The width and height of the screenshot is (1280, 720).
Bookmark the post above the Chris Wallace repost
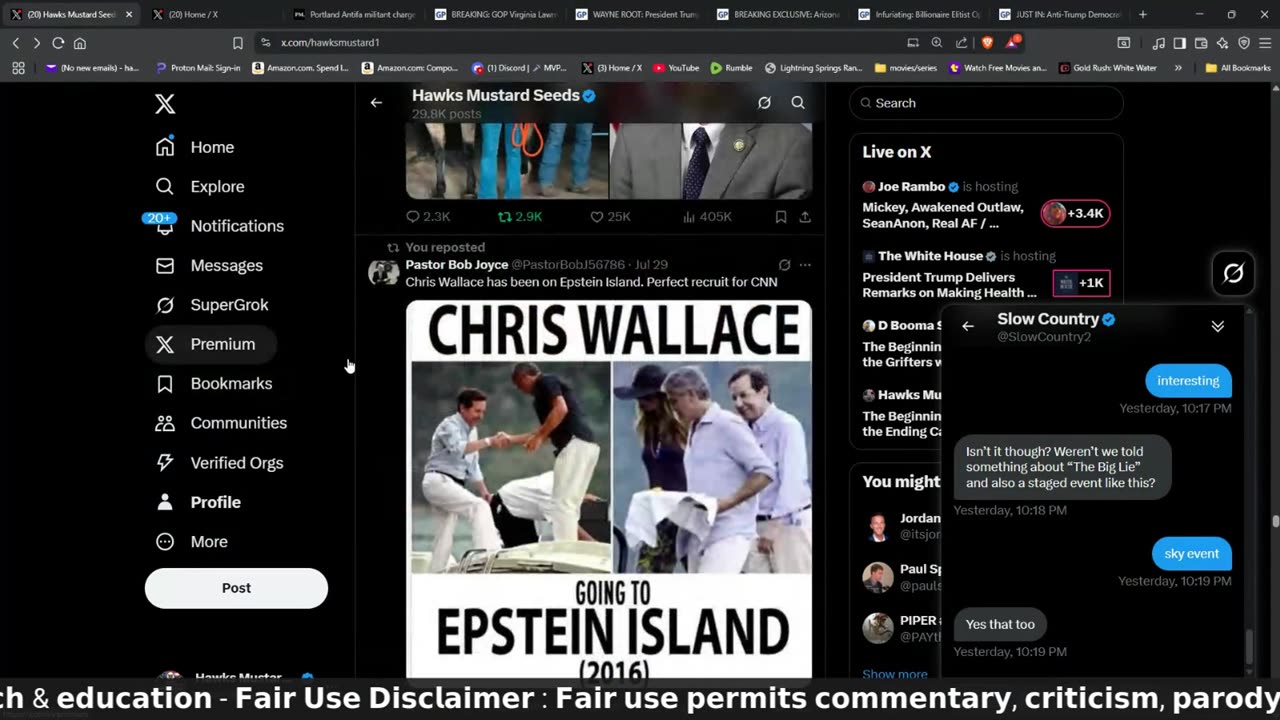coord(780,216)
